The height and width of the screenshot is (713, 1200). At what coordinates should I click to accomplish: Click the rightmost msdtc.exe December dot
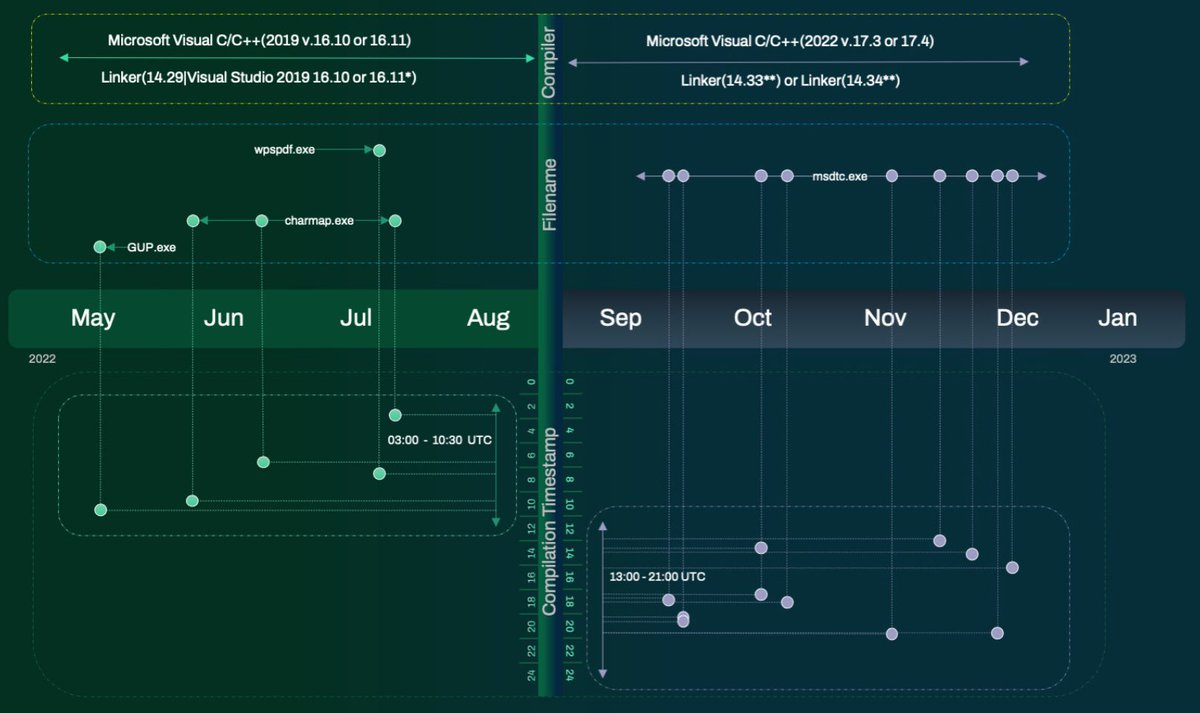[1013, 175]
